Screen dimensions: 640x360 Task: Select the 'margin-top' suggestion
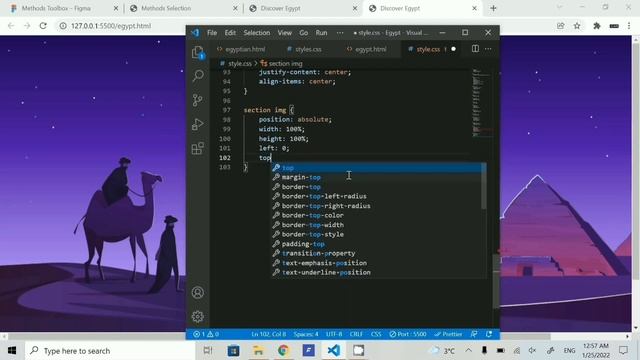(x=377, y=177)
